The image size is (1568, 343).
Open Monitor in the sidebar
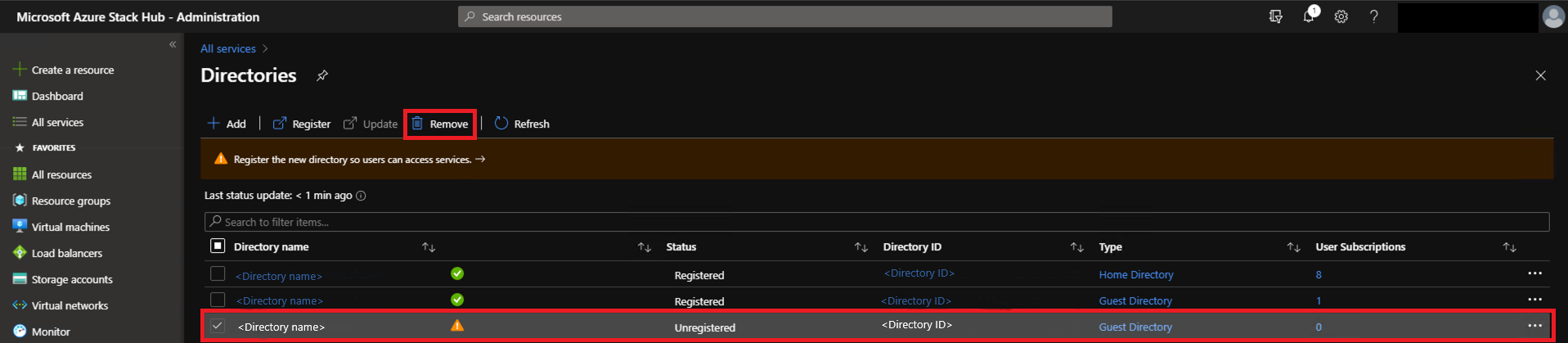41,332
